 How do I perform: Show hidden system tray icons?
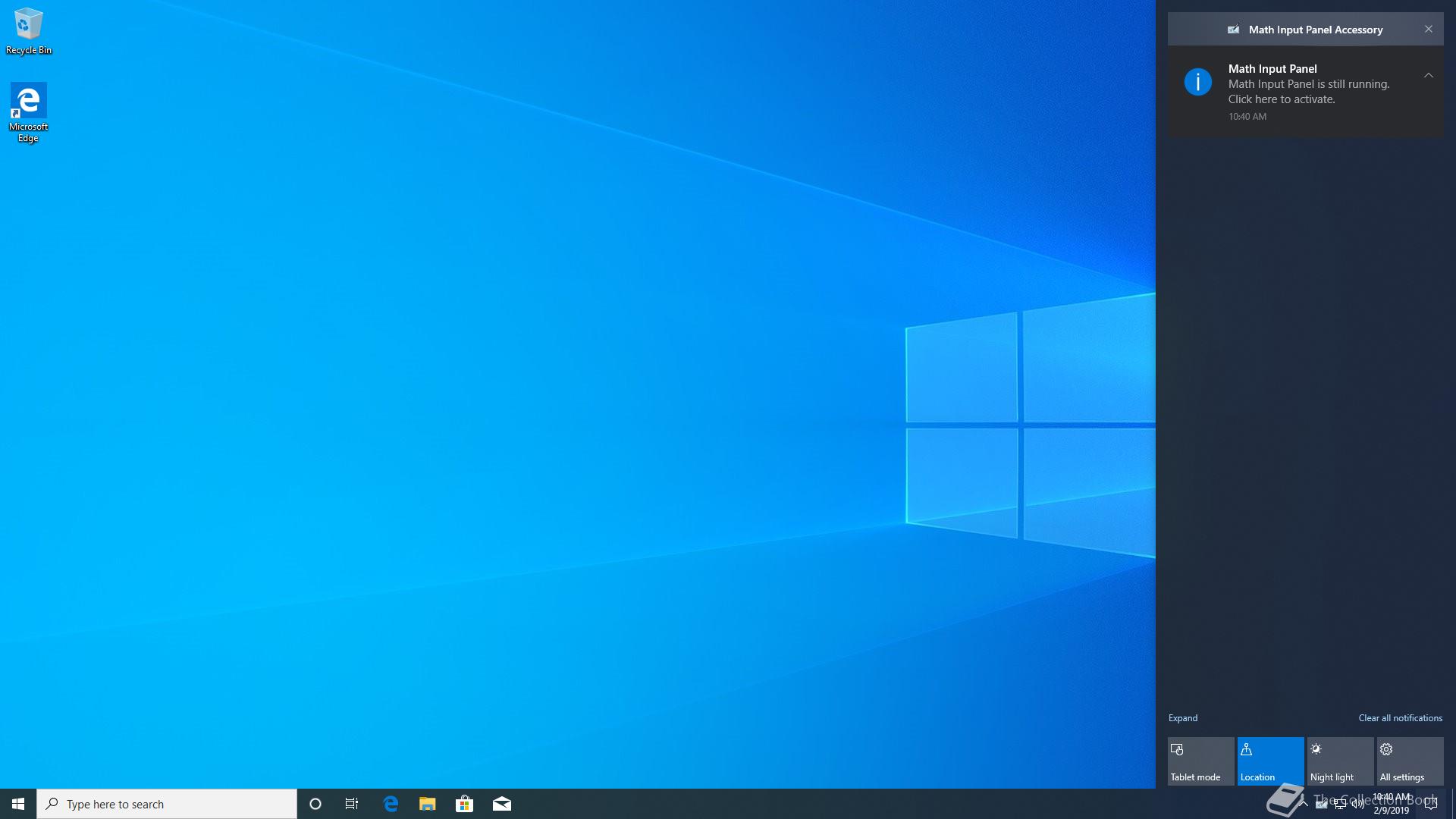pyautogui.click(x=1304, y=804)
